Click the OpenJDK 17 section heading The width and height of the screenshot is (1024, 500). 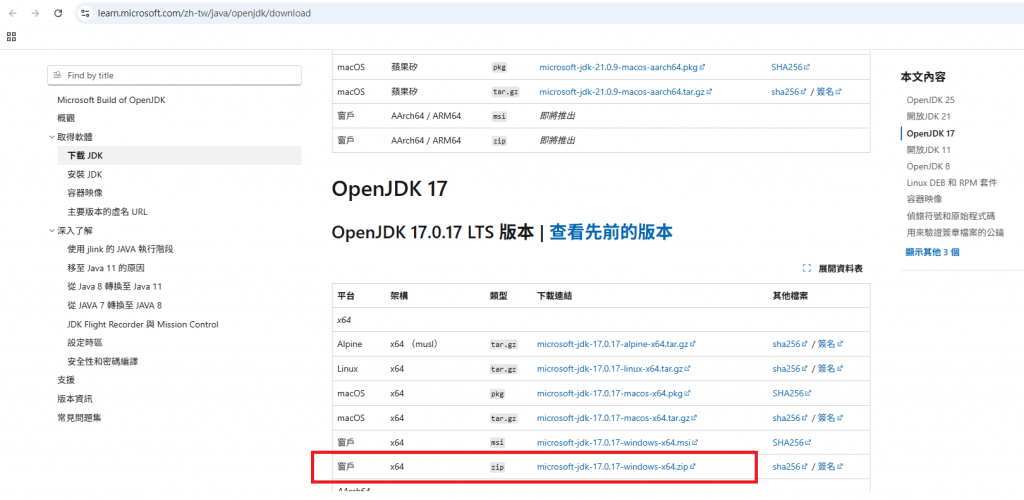[390, 189]
